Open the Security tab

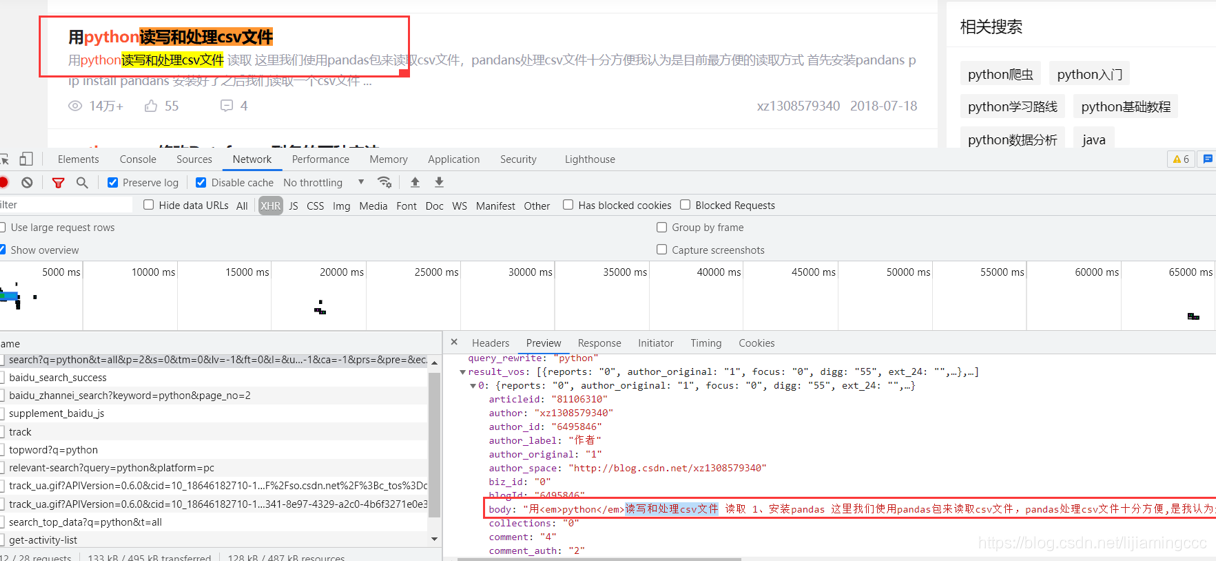518,159
